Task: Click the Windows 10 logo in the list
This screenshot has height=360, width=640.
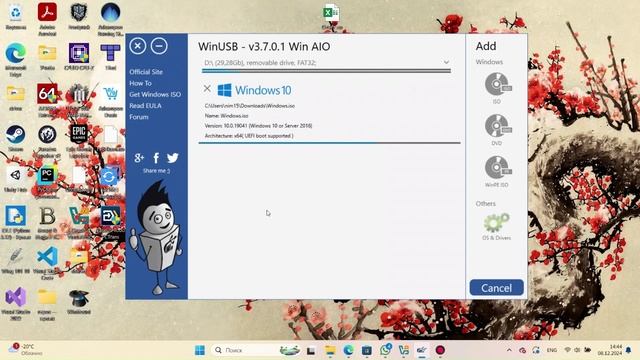Action: coord(254,90)
